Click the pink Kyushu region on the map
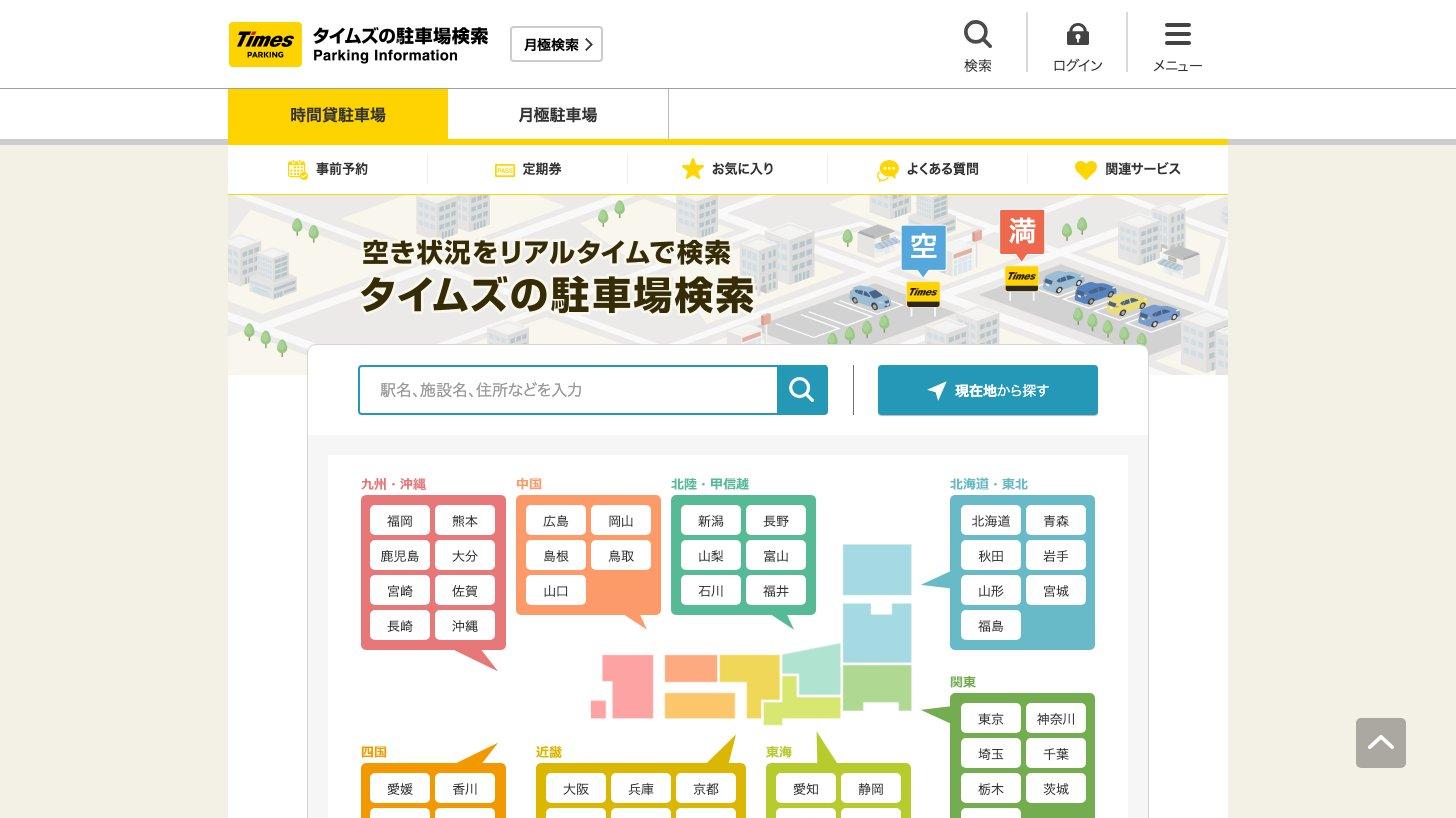The height and width of the screenshot is (818, 1456). [627, 687]
